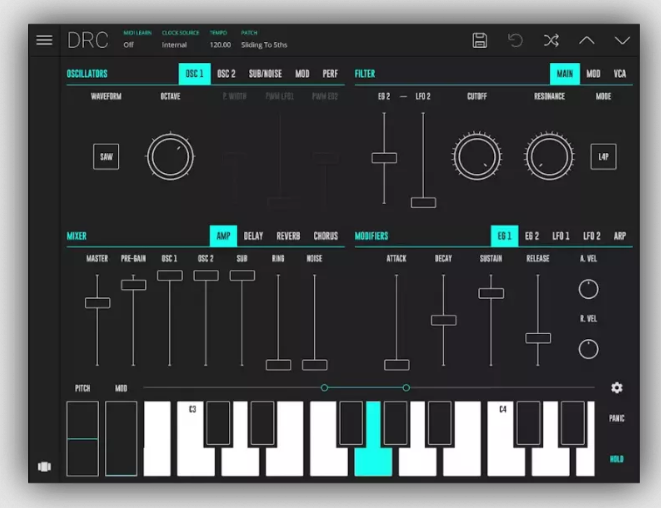Screen dimensions: 661x508
Task: Open the filter MOD tab
Action: click(594, 74)
